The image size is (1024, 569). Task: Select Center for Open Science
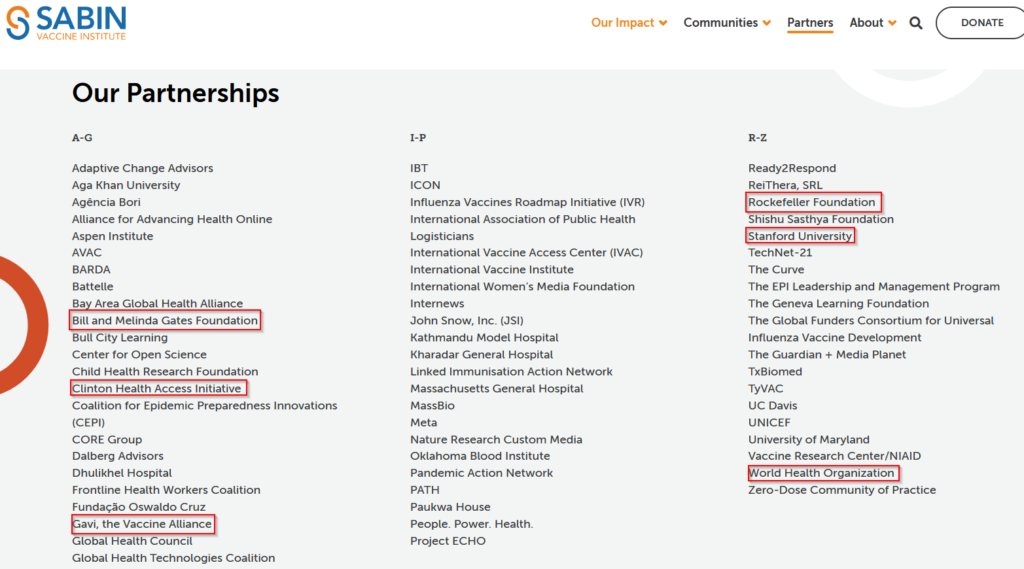pyautogui.click(x=139, y=354)
